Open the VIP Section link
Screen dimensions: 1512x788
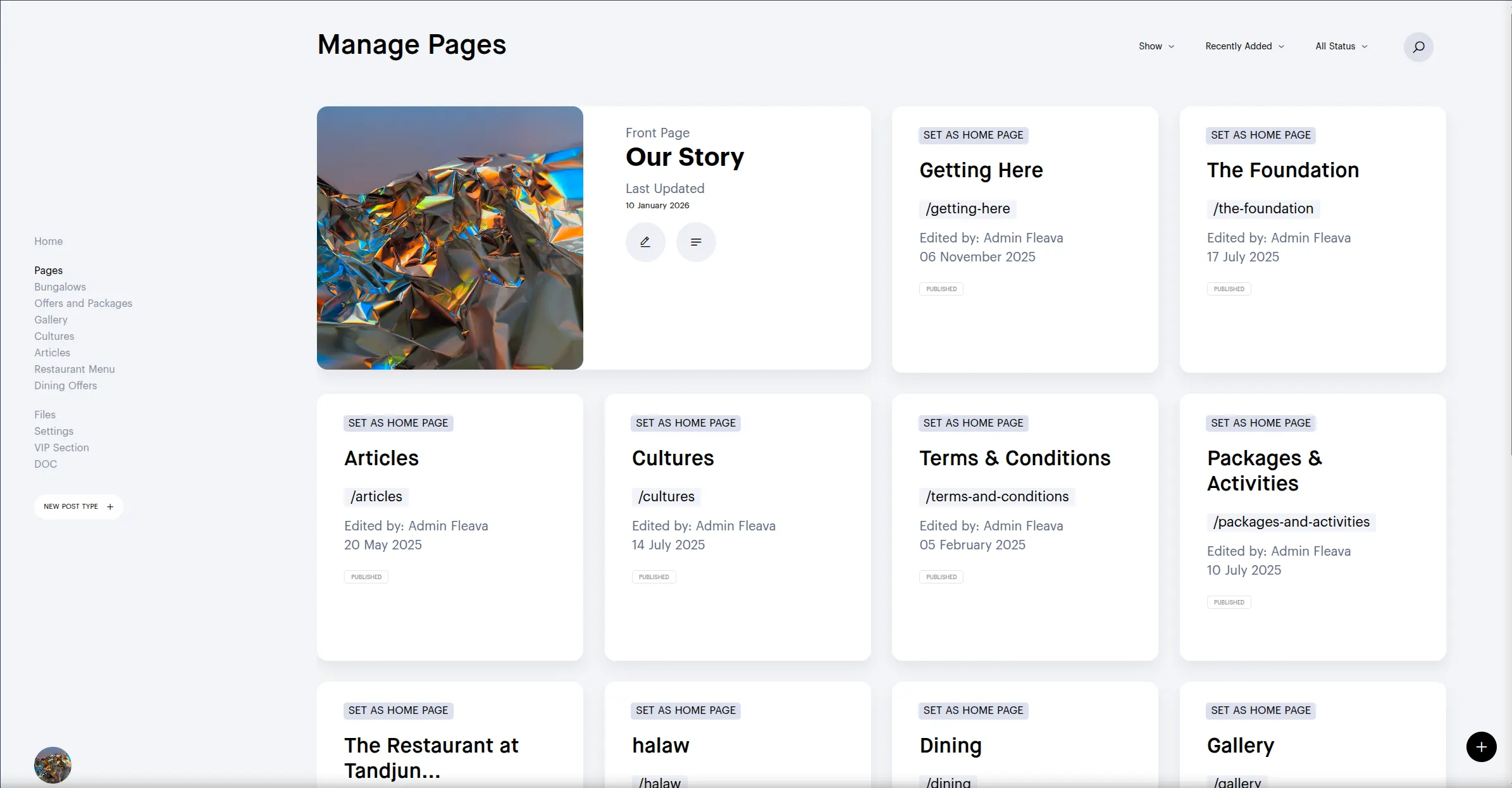(61, 447)
